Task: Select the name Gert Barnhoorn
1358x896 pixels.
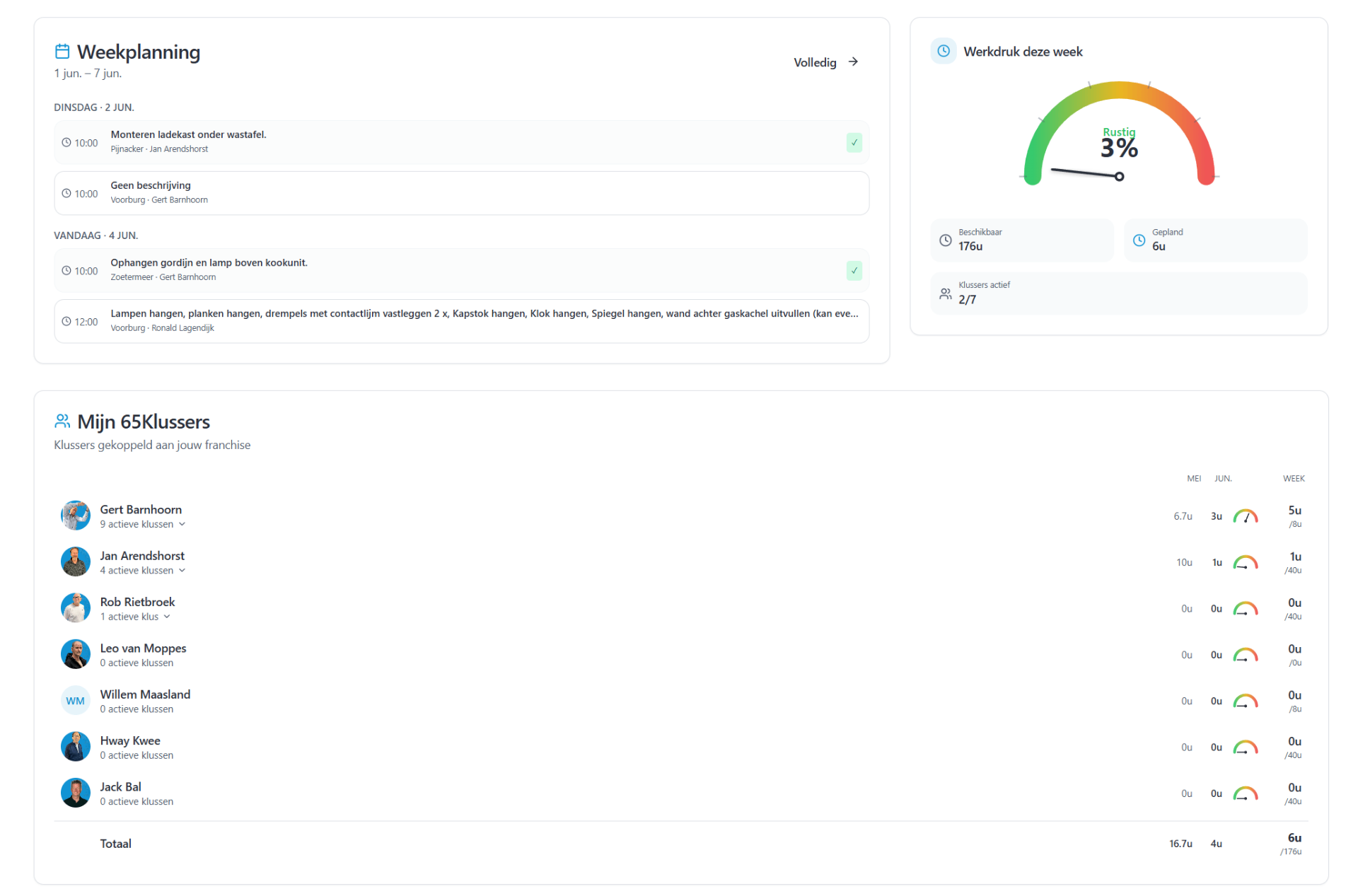Action: click(141, 510)
